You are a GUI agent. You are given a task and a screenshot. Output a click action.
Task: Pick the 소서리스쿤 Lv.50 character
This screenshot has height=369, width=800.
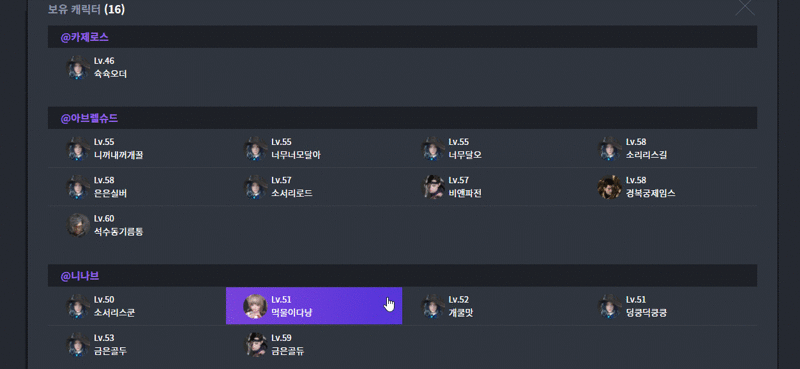coord(137,306)
